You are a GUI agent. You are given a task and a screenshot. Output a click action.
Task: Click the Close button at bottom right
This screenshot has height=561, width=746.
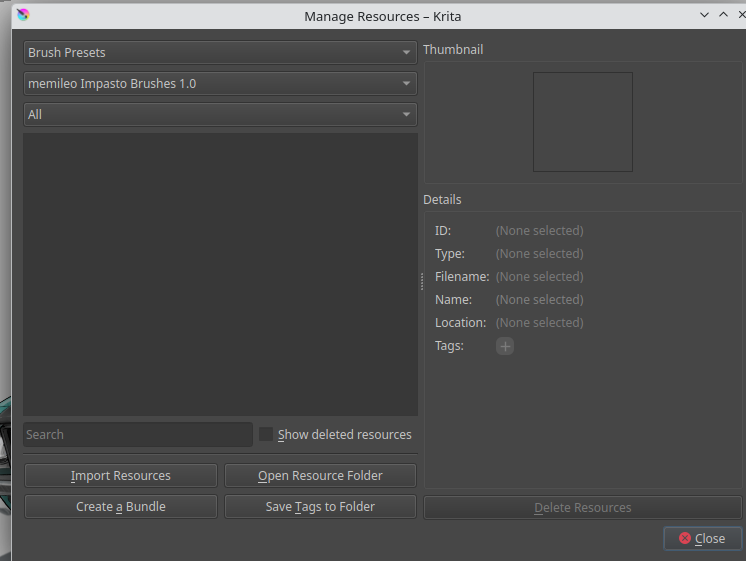702,538
